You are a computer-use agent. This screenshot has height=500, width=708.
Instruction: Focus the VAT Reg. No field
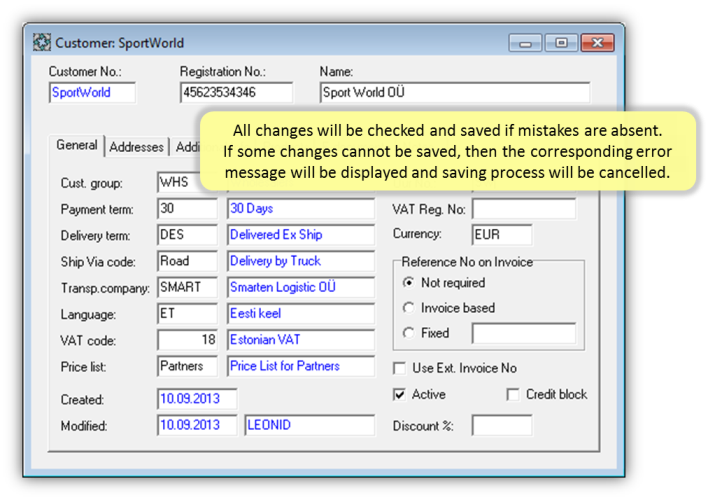524,209
